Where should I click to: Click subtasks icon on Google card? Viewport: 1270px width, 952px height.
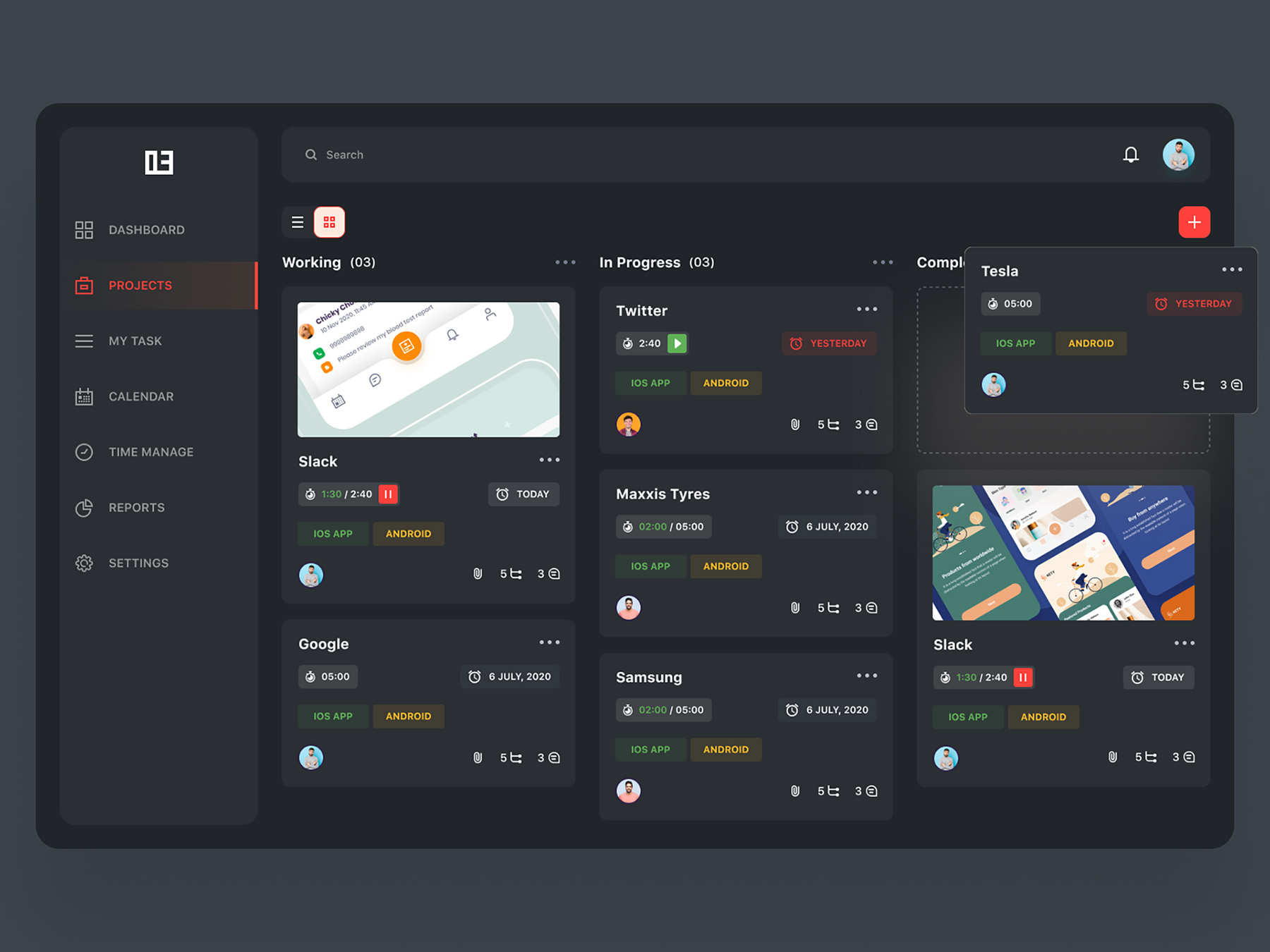coord(516,757)
